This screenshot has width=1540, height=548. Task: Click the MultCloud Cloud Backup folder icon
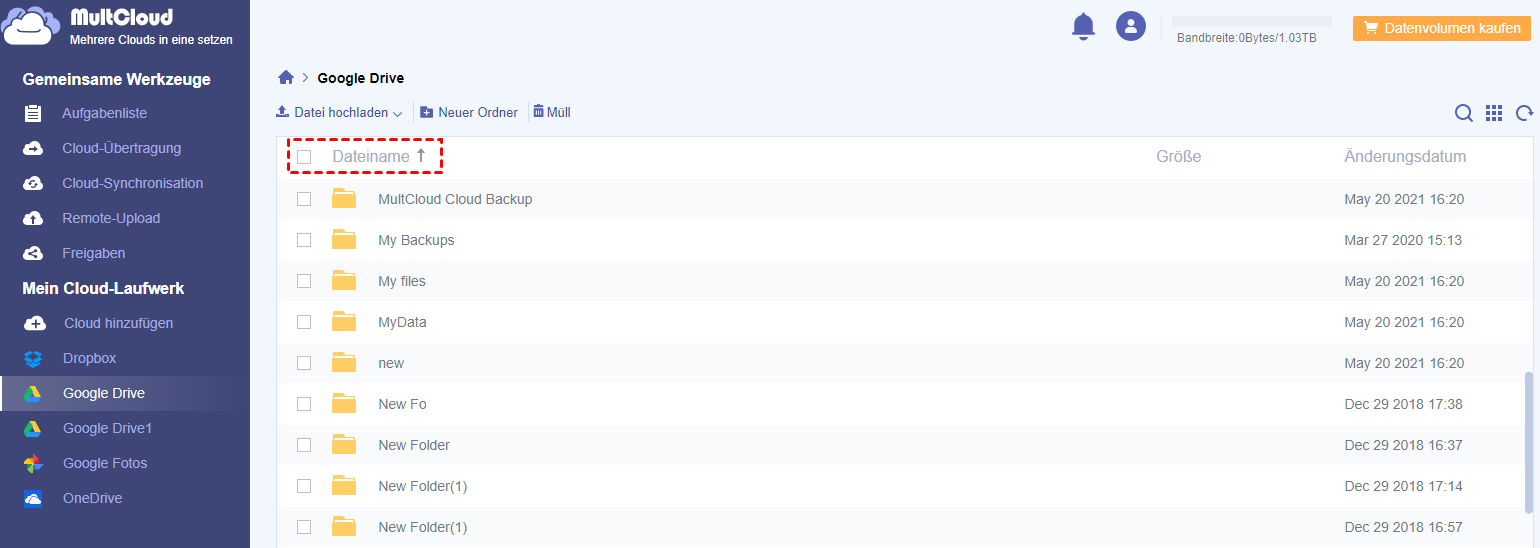(344, 198)
